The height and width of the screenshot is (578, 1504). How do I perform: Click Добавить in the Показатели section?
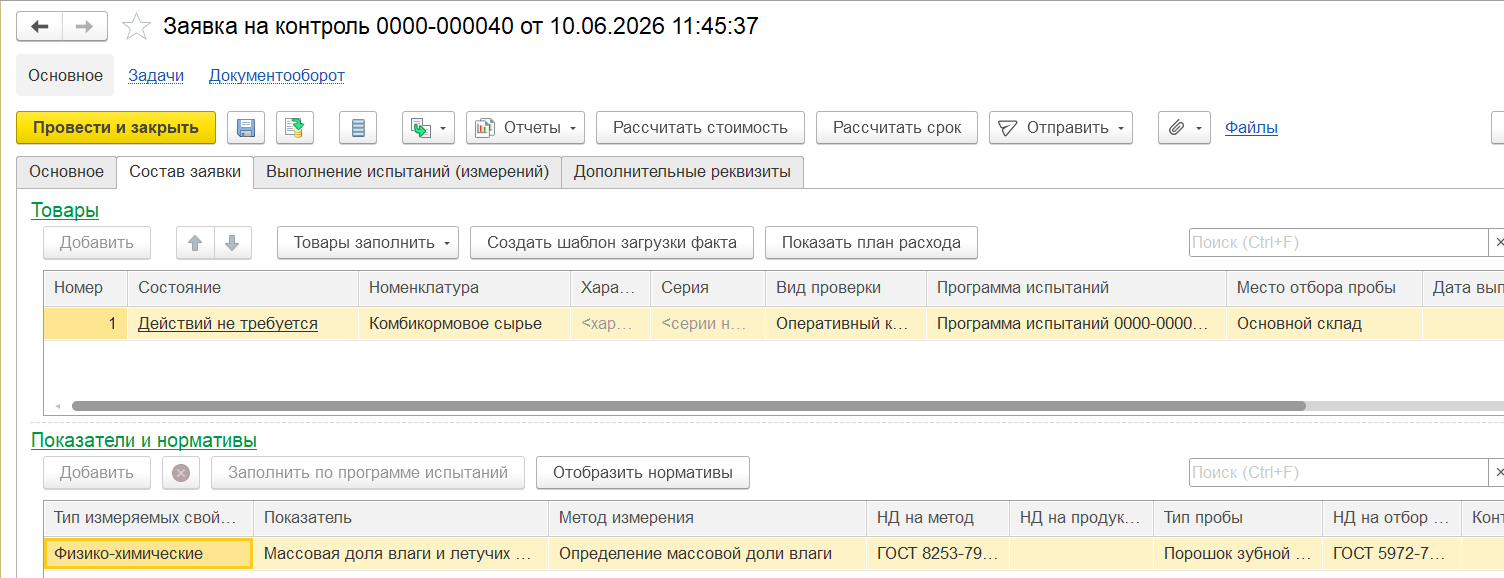pyautogui.click(x=96, y=473)
